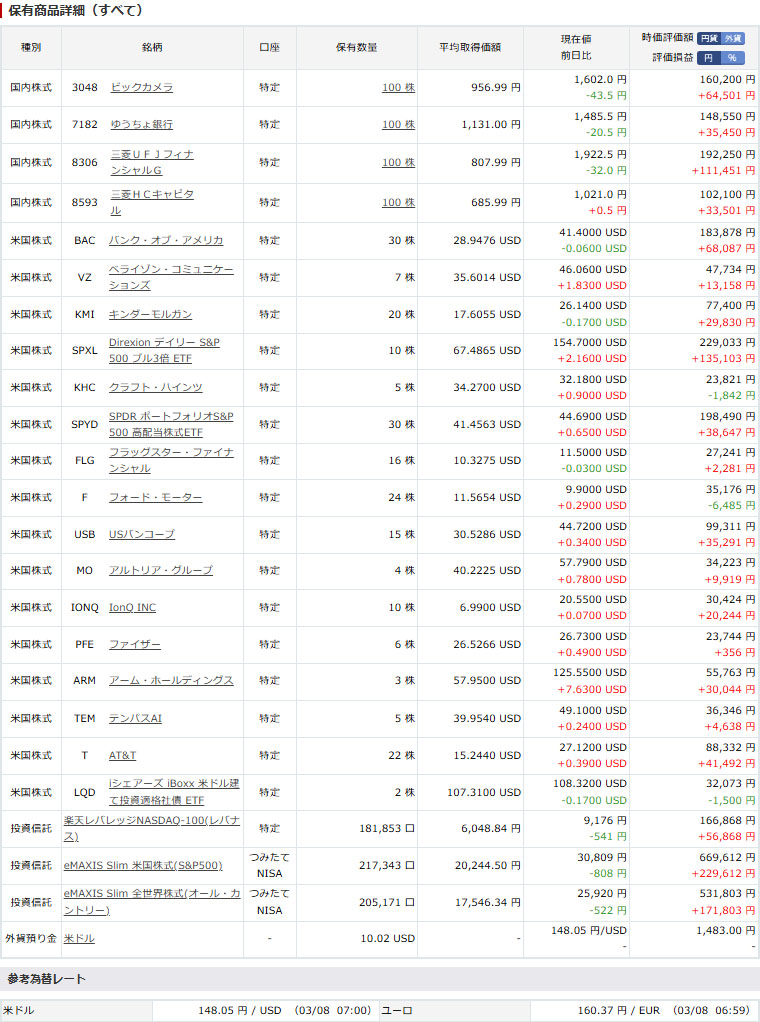
Task: Open バンク・オブ・アメリカ stock details
Action: pos(166,241)
